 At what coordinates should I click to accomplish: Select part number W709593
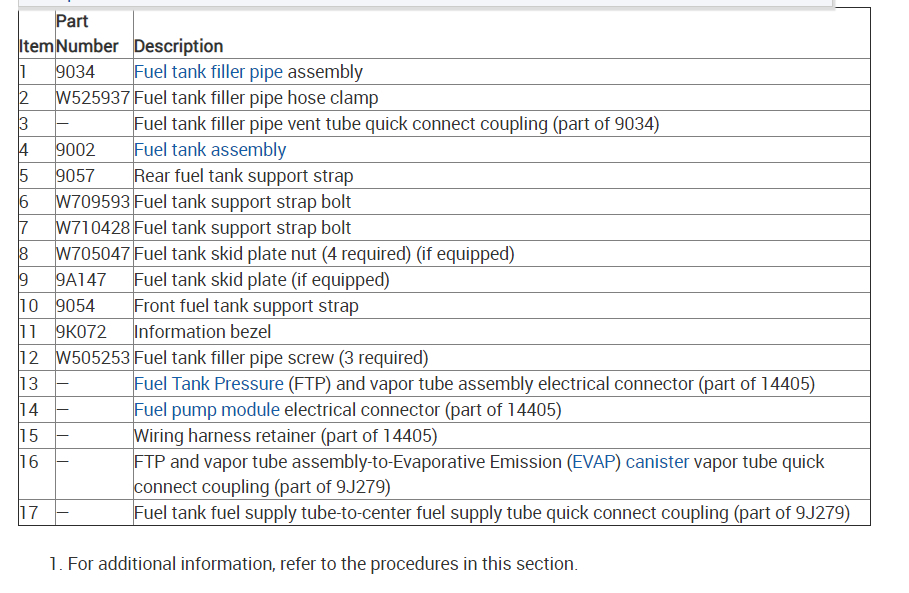[93, 202]
